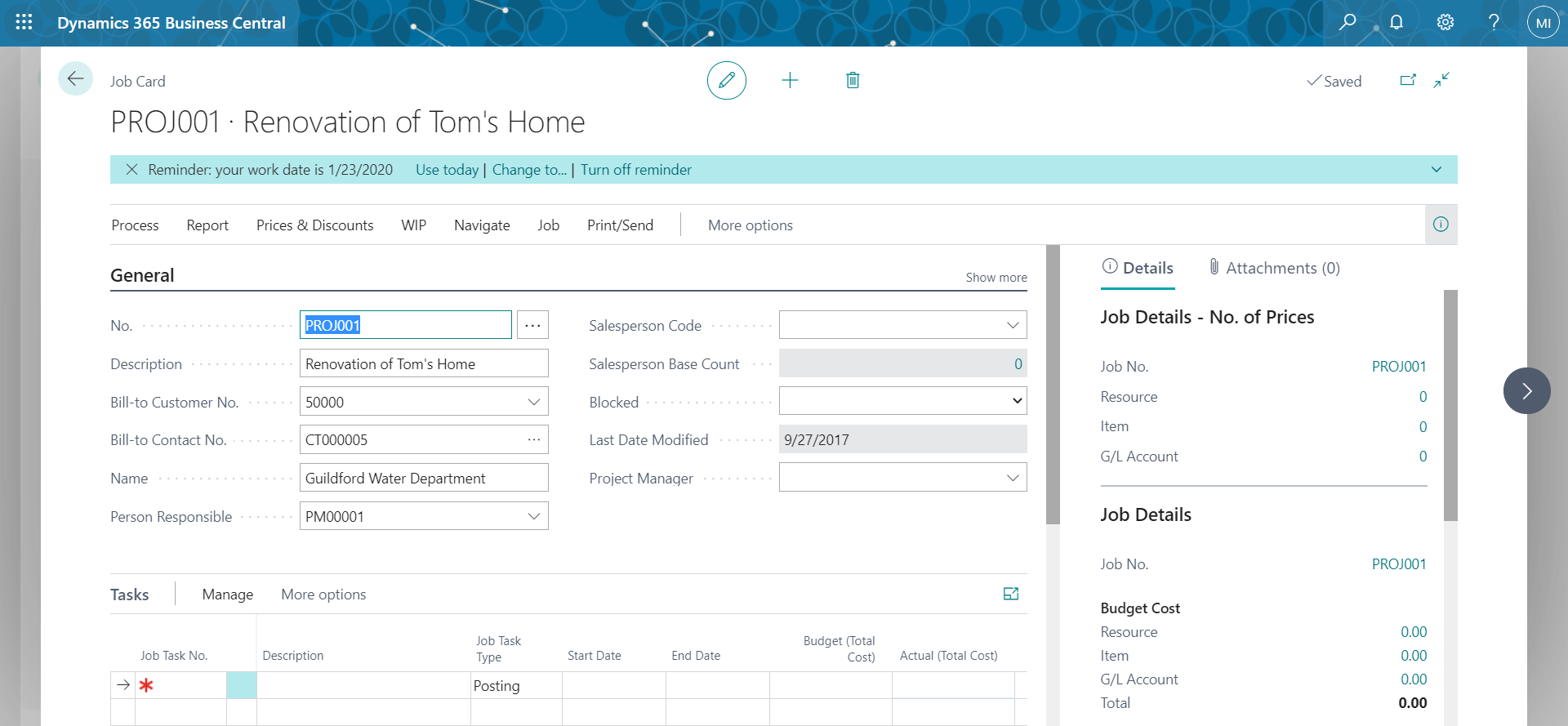The height and width of the screenshot is (726, 1568).
Task: Collapse the page with the shrink arrows icon
Action: coord(1441,80)
